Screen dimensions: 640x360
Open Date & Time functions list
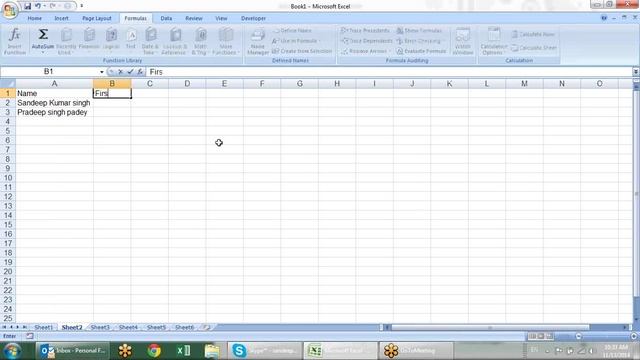point(150,41)
